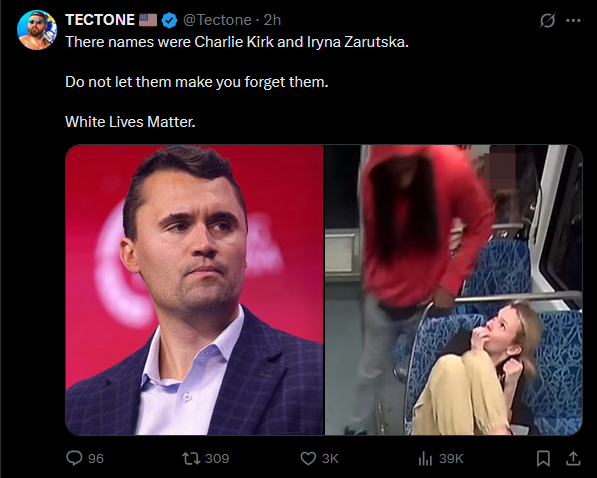Click the 309 reposts count
This screenshot has height=478, width=597.
[217, 458]
